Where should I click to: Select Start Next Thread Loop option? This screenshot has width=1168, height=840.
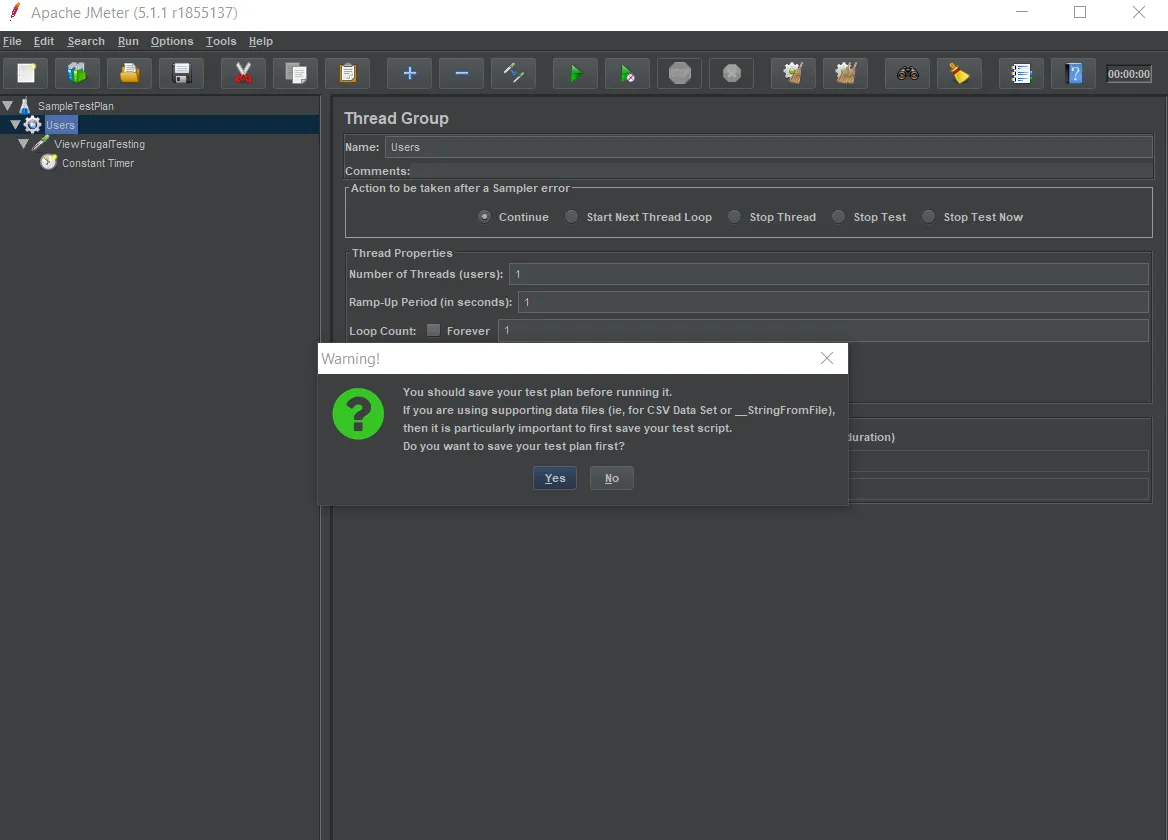571,217
